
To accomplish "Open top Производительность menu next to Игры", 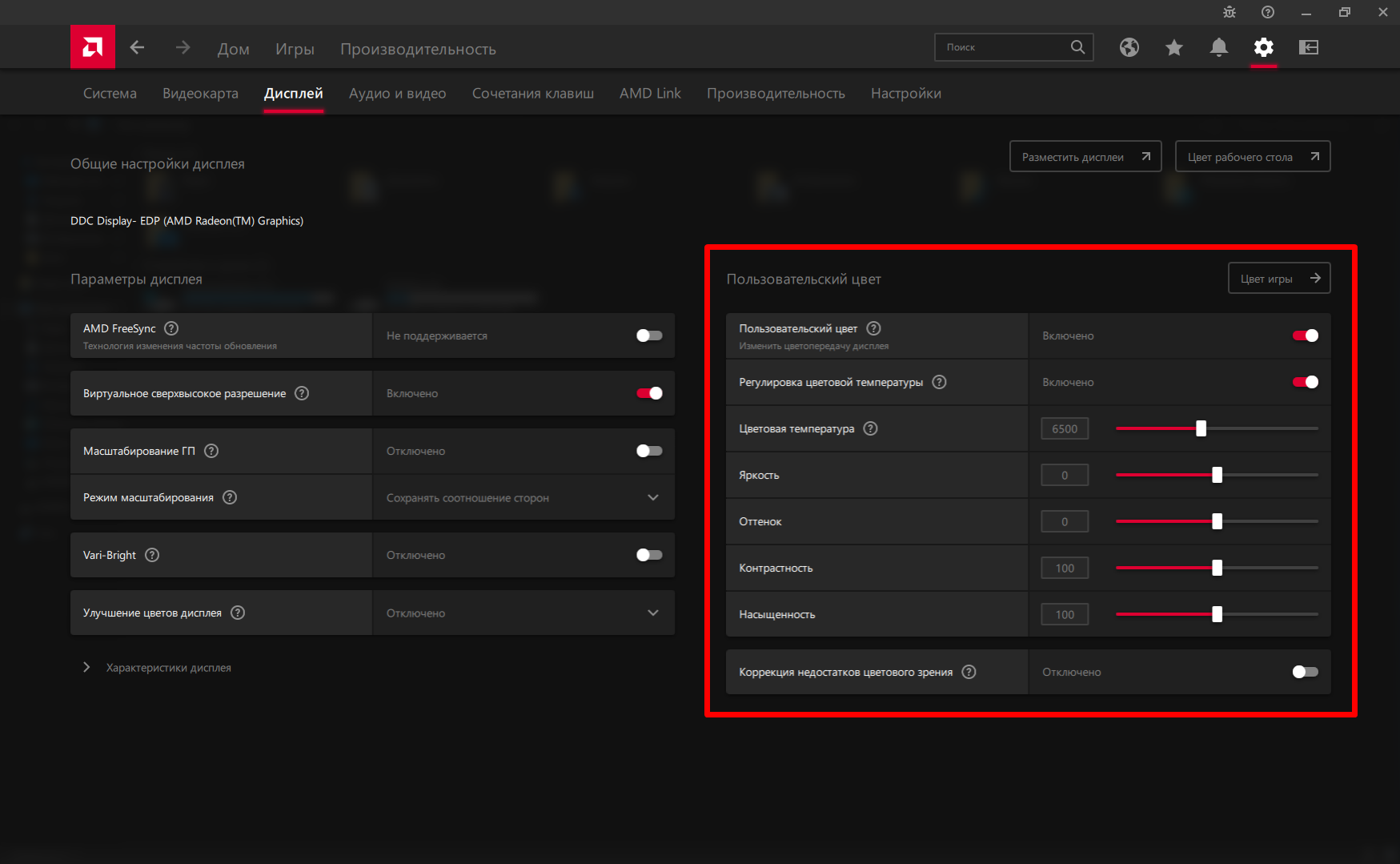I will [418, 49].
